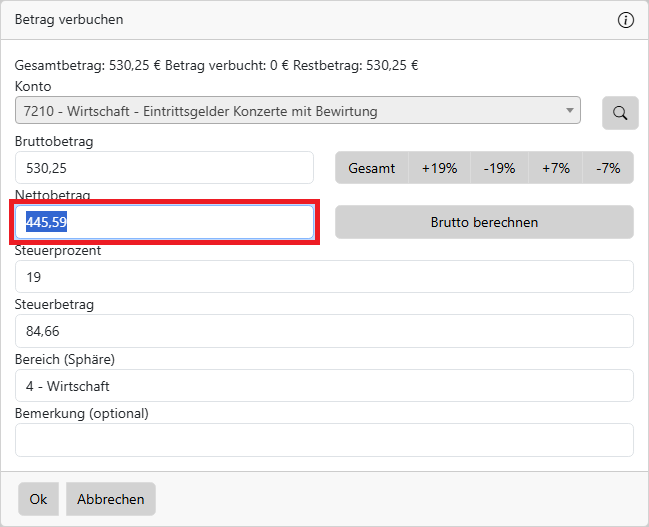The width and height of the screenshot is (649, 527).
Task: Focus the Nettobetrag field showing 445,59
Action: coord(164,222)
